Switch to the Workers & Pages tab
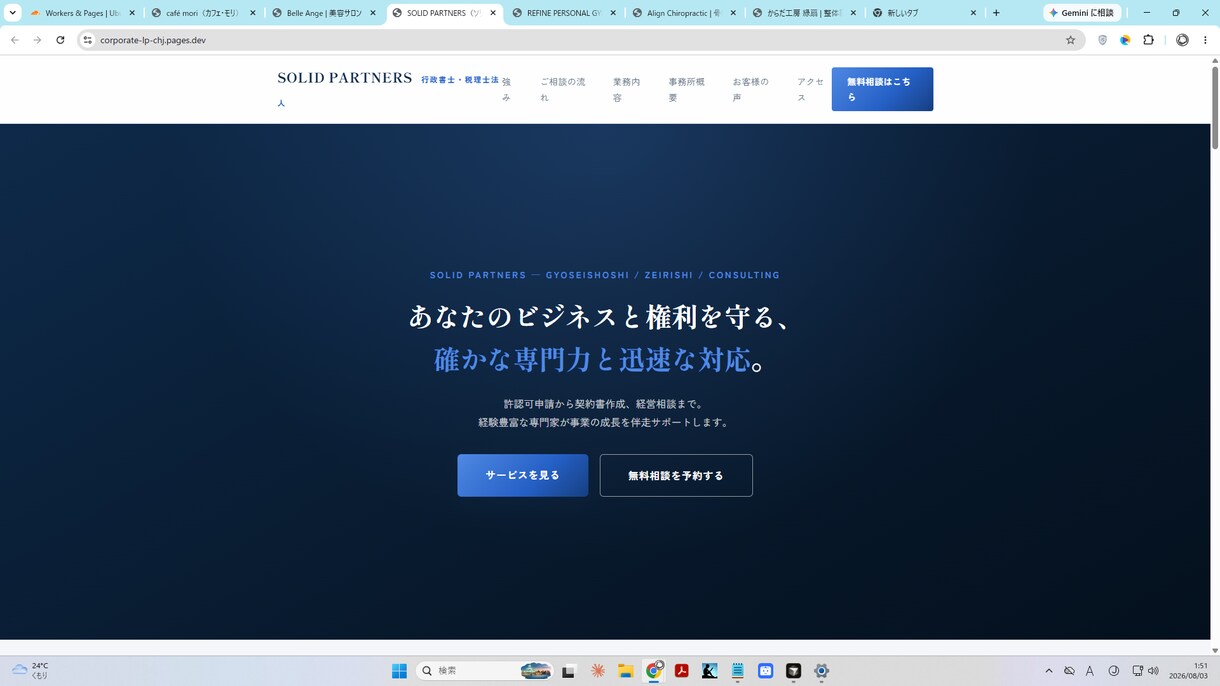 [82, 13]
